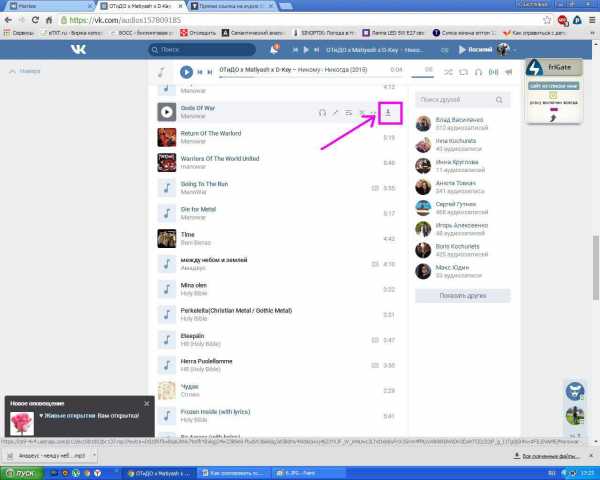600x480 pixels.
Task: Reload the page in browser toolbar
Action: [35, 20]
